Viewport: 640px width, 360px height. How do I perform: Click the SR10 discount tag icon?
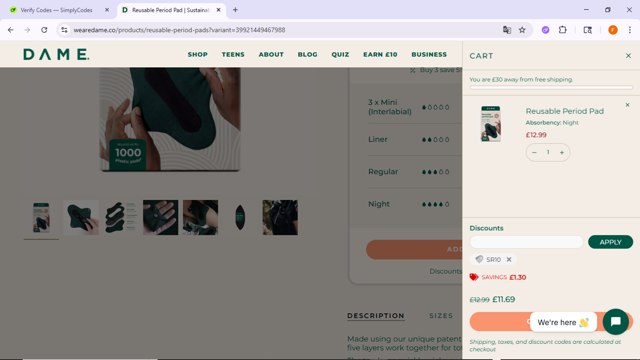click(480, 259)
